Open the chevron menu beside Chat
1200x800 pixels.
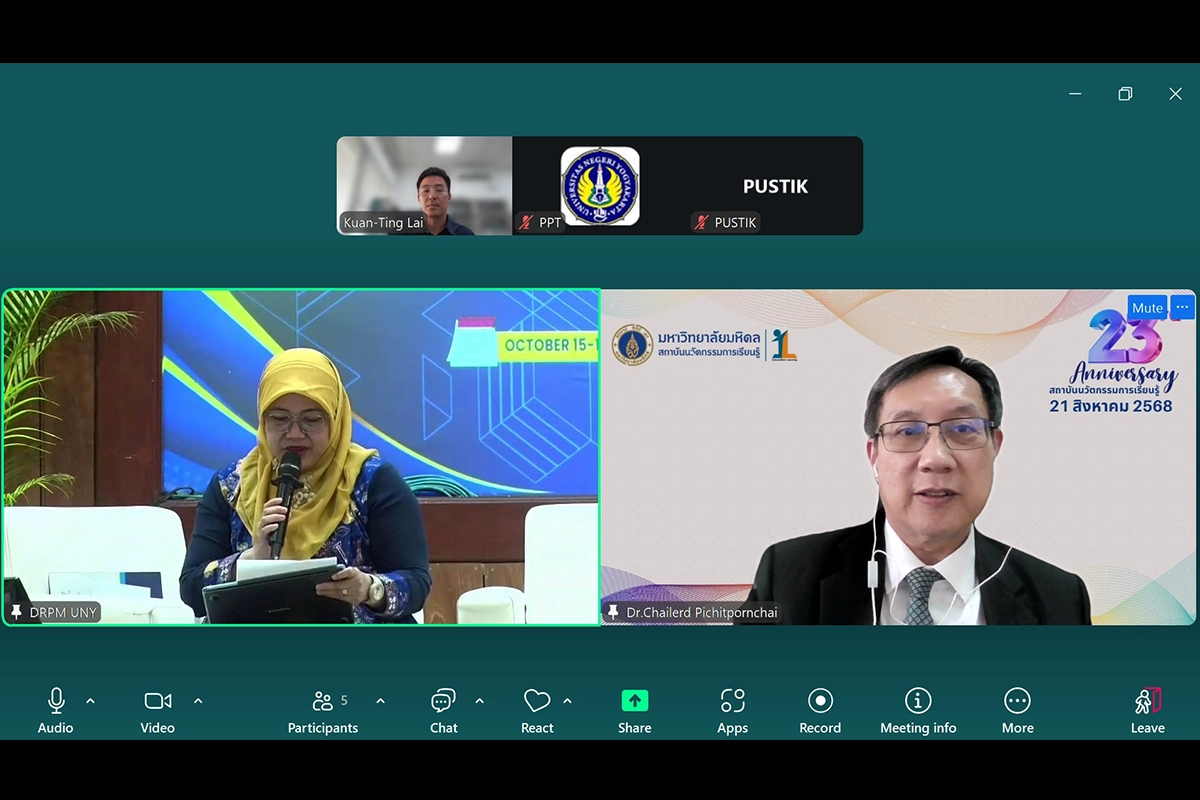[479, 701]
